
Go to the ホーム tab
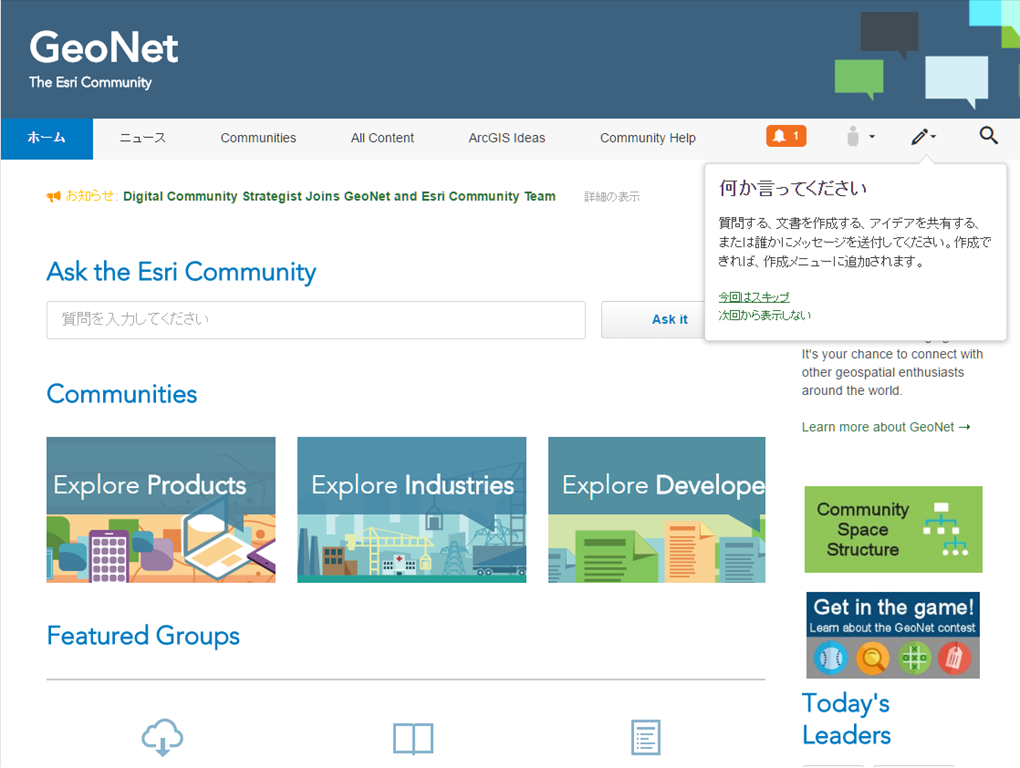(x=47, y=138)
